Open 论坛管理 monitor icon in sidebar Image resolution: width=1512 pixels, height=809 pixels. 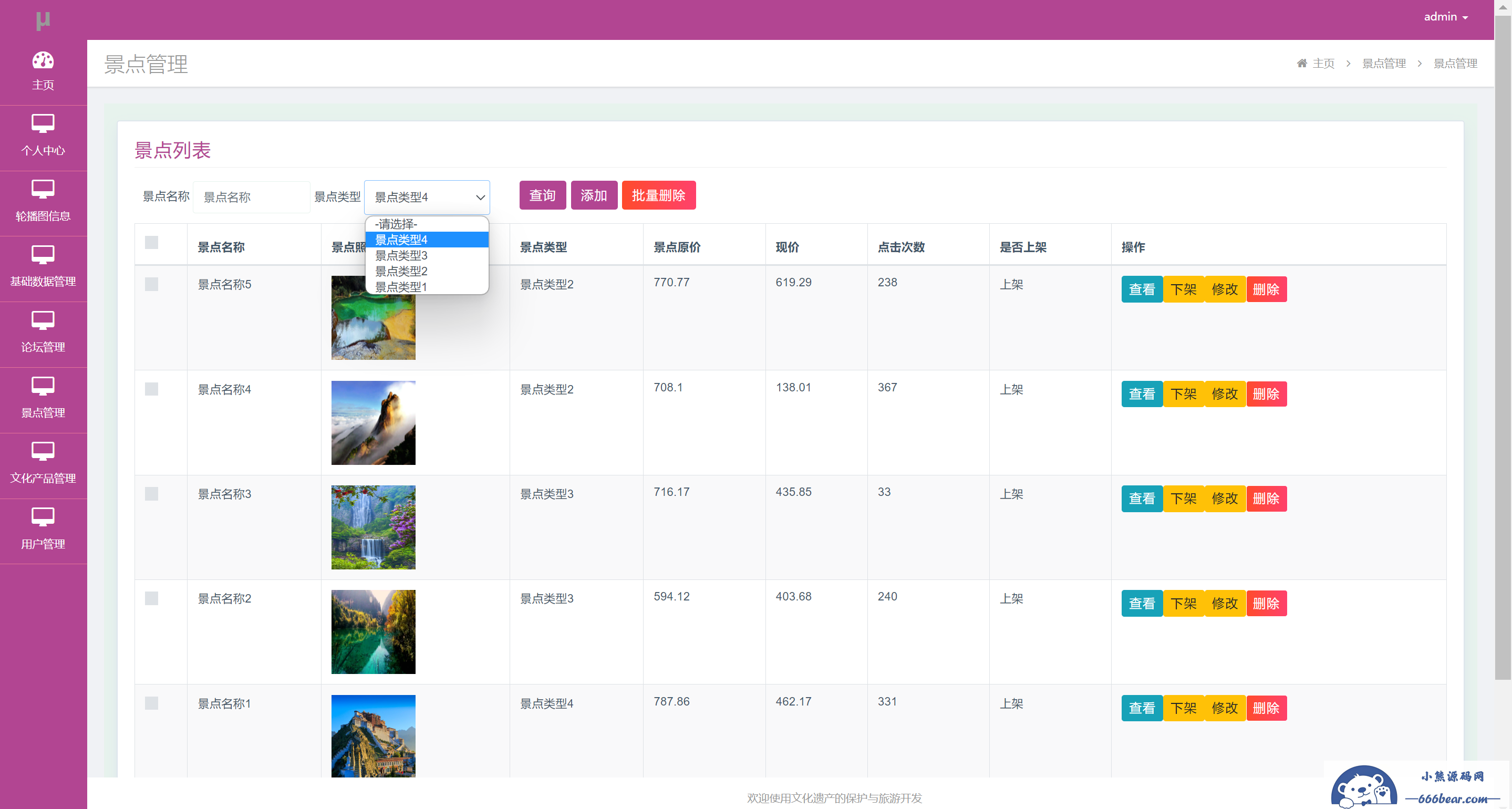[43, 320]
